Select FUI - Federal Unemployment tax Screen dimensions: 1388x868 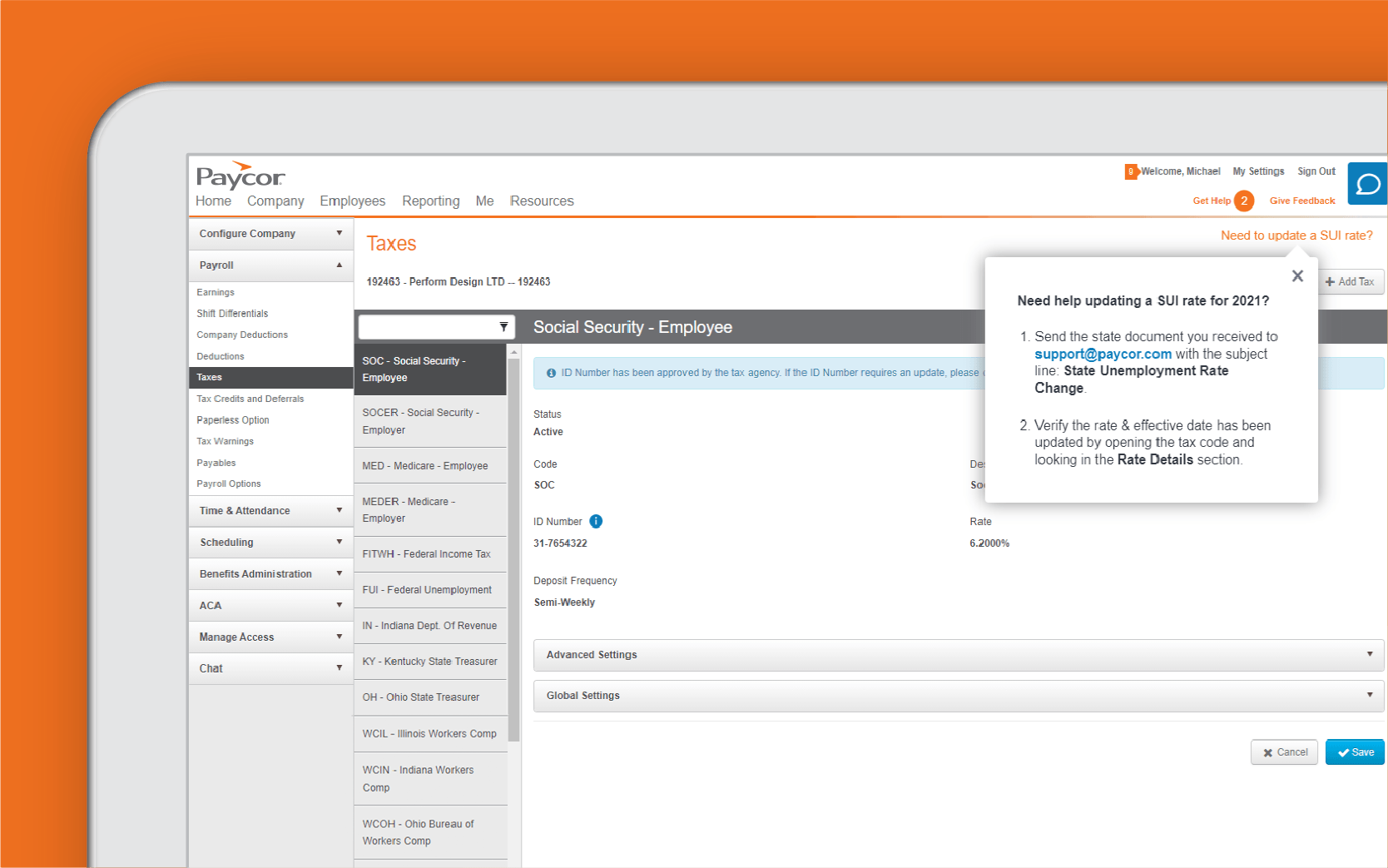[430, 590]
